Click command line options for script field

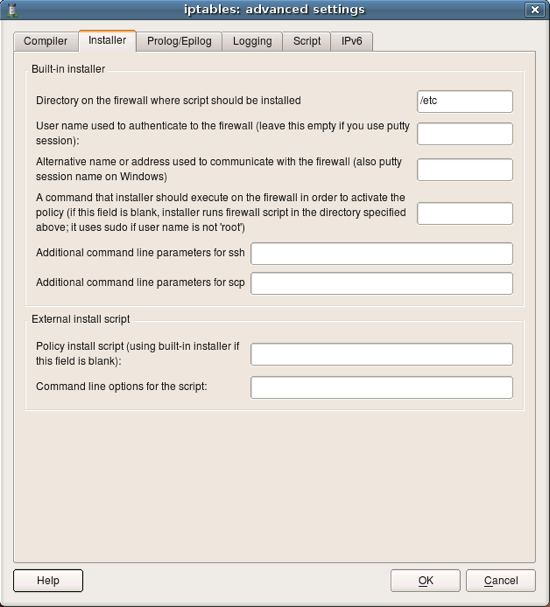coord(382,388)
